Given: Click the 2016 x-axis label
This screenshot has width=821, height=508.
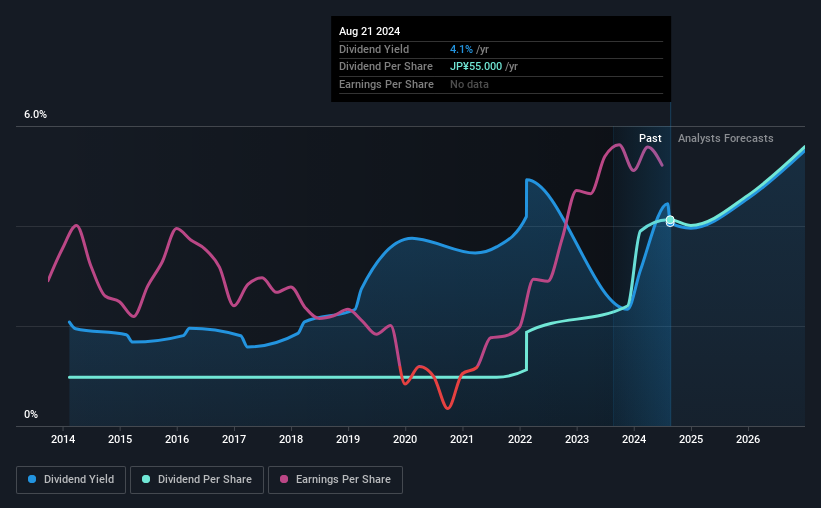Looking at the screenshot, I should [177, 439].
